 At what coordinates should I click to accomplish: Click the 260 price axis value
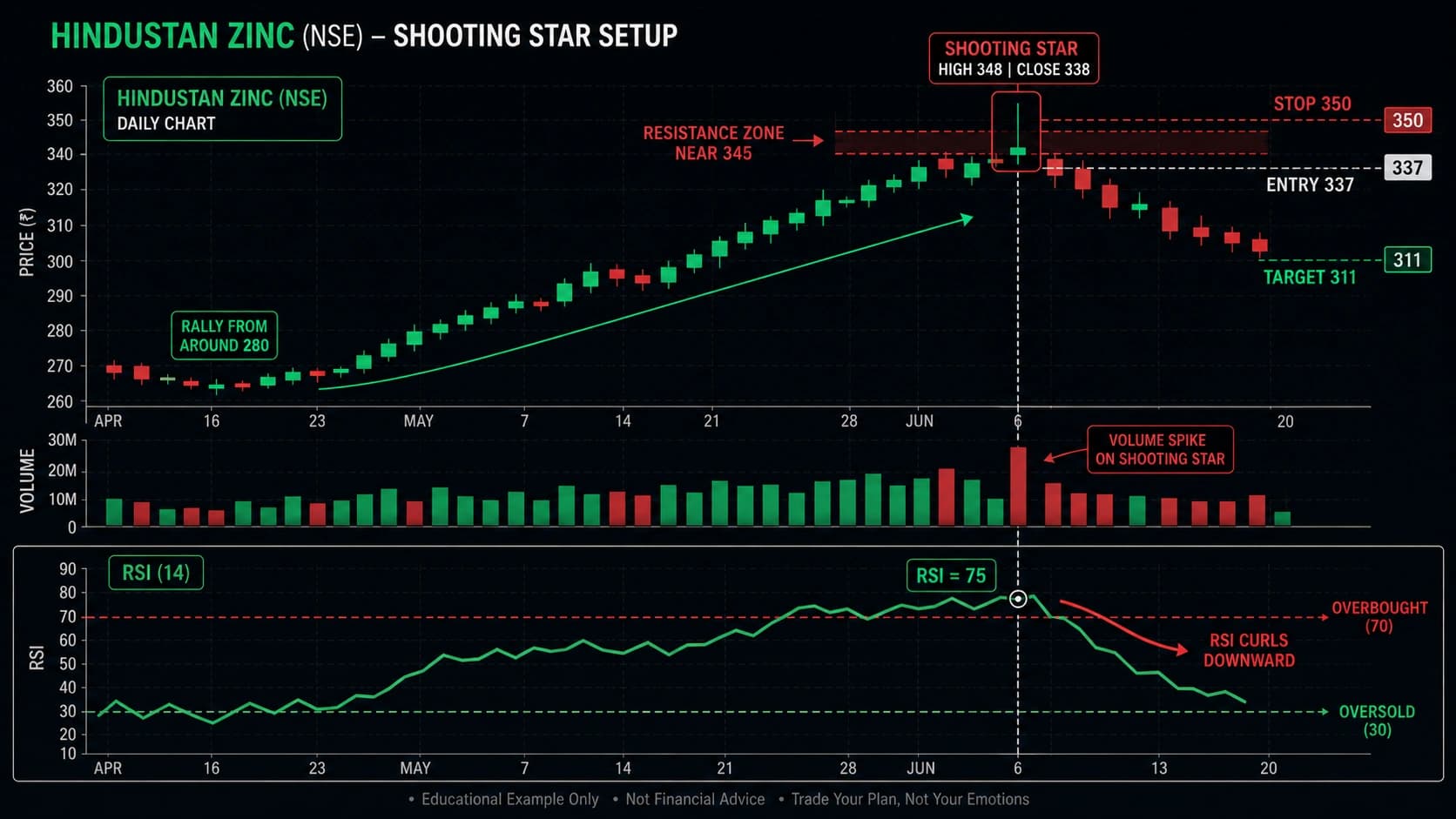tap(60, 401)
